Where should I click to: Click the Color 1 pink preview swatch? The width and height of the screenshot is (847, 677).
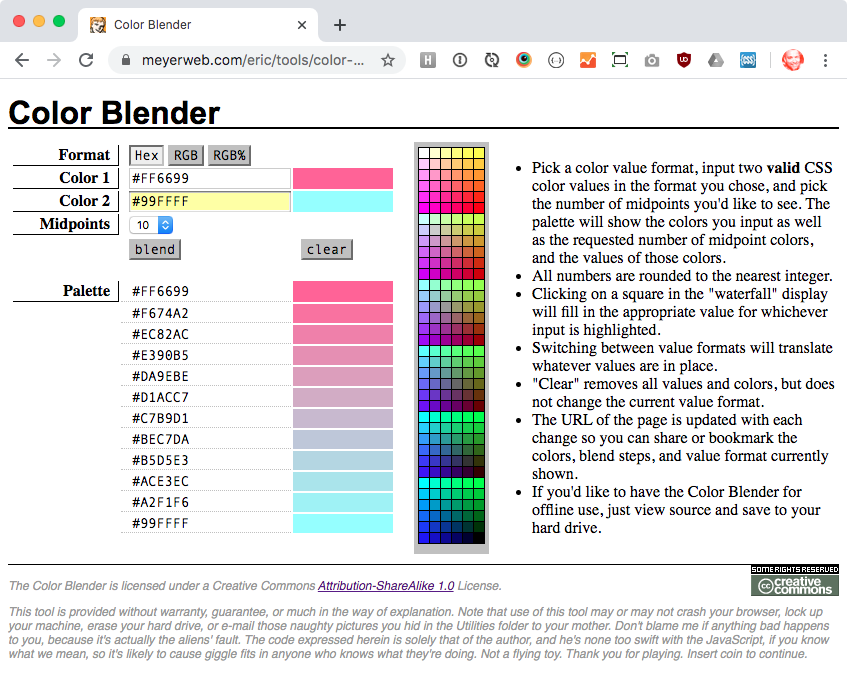coord(343,178)
